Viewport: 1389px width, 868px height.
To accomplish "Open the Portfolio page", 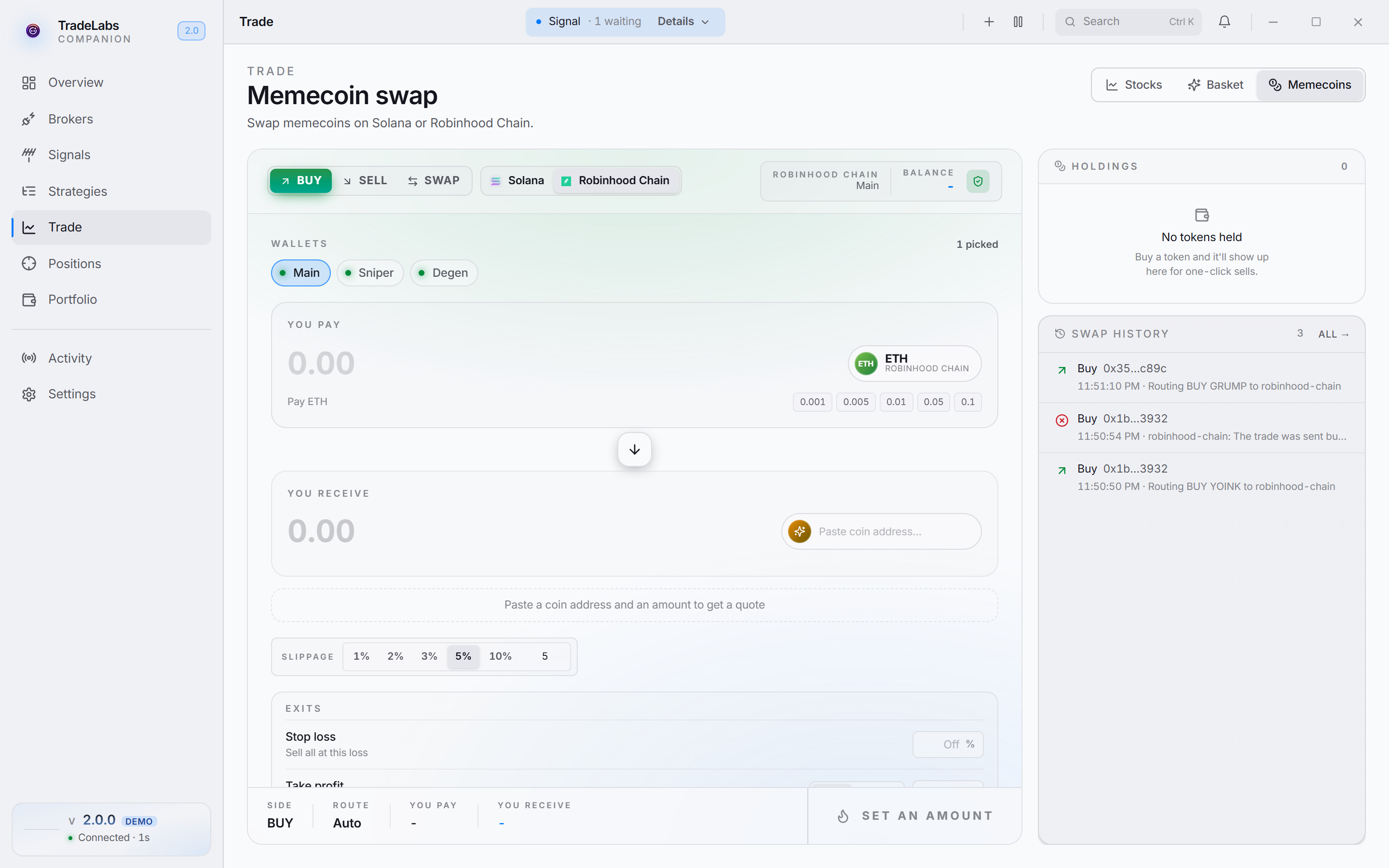I will 111,299.
